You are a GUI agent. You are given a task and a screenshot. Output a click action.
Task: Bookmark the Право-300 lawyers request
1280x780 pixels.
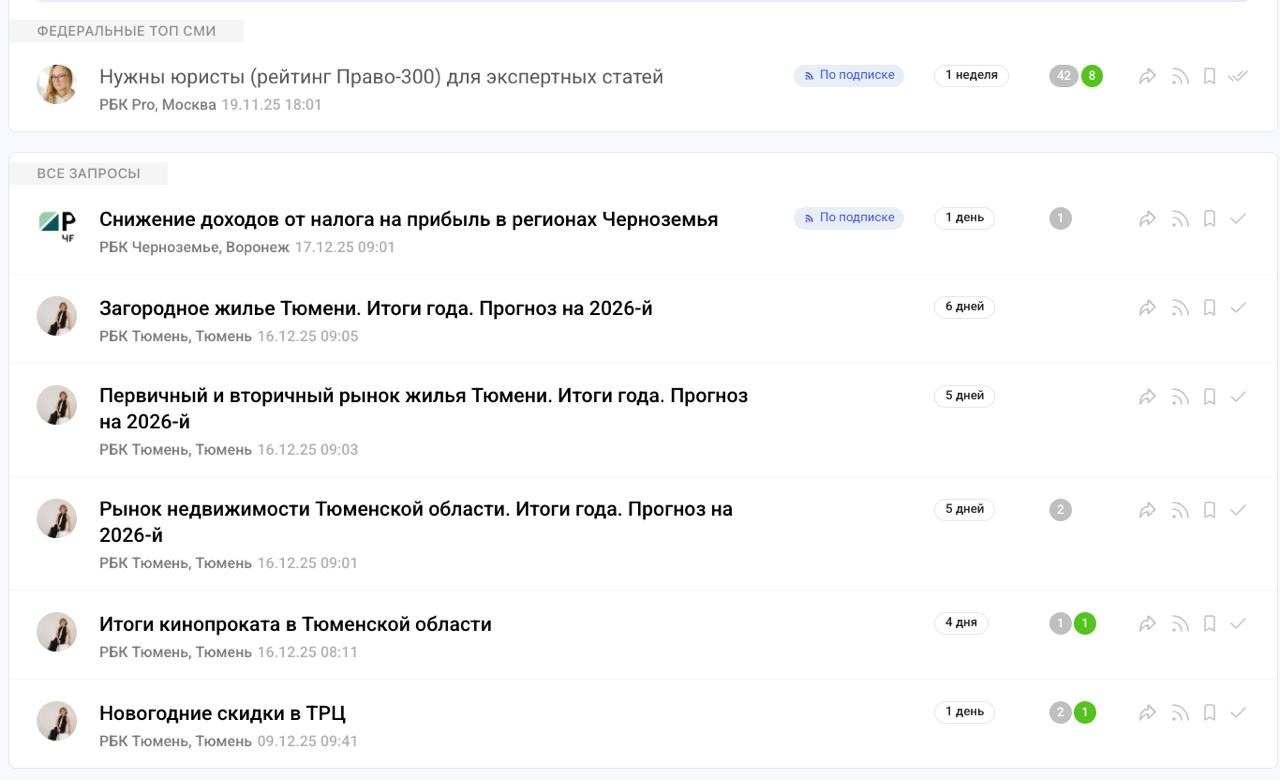click(x=1209, y=76)
